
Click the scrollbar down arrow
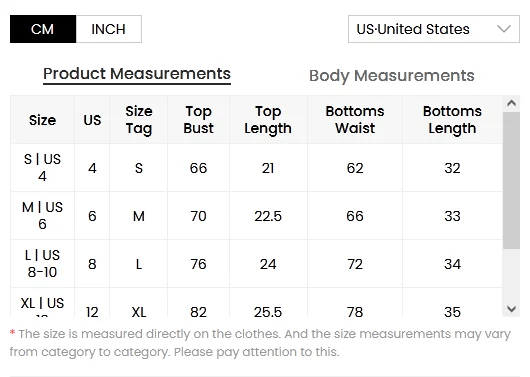pyautogui.click(x=511, y=309)
